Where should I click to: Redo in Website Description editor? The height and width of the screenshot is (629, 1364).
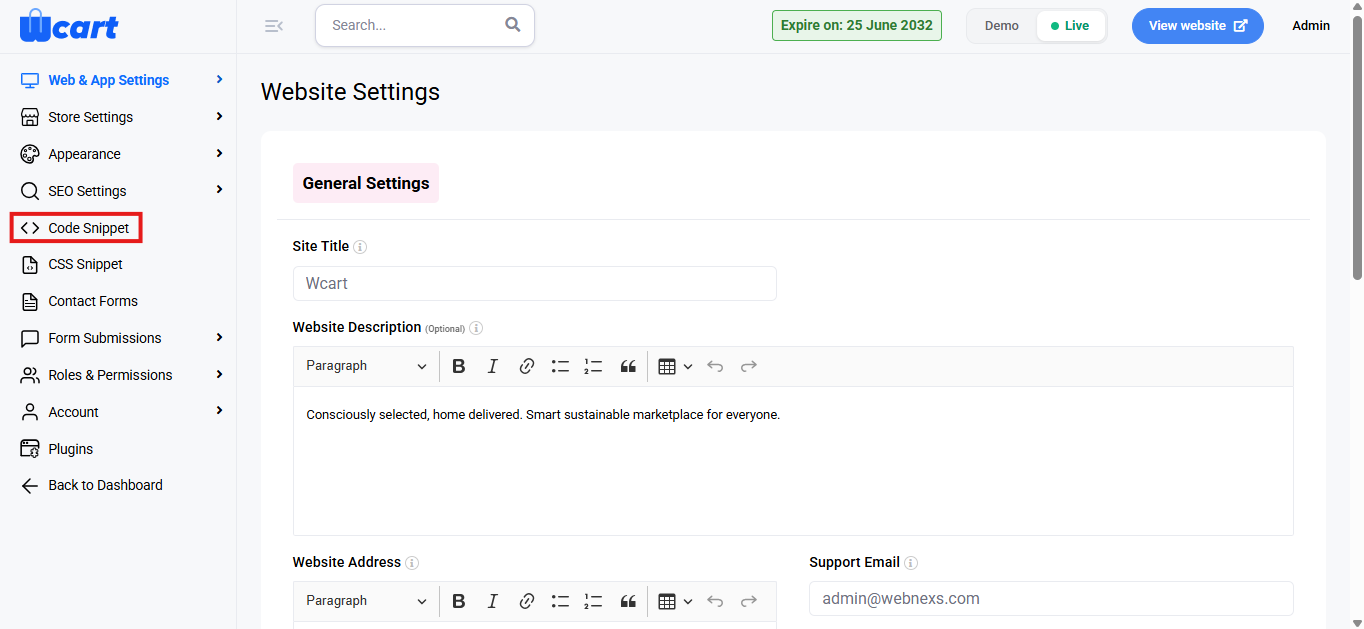749,366
